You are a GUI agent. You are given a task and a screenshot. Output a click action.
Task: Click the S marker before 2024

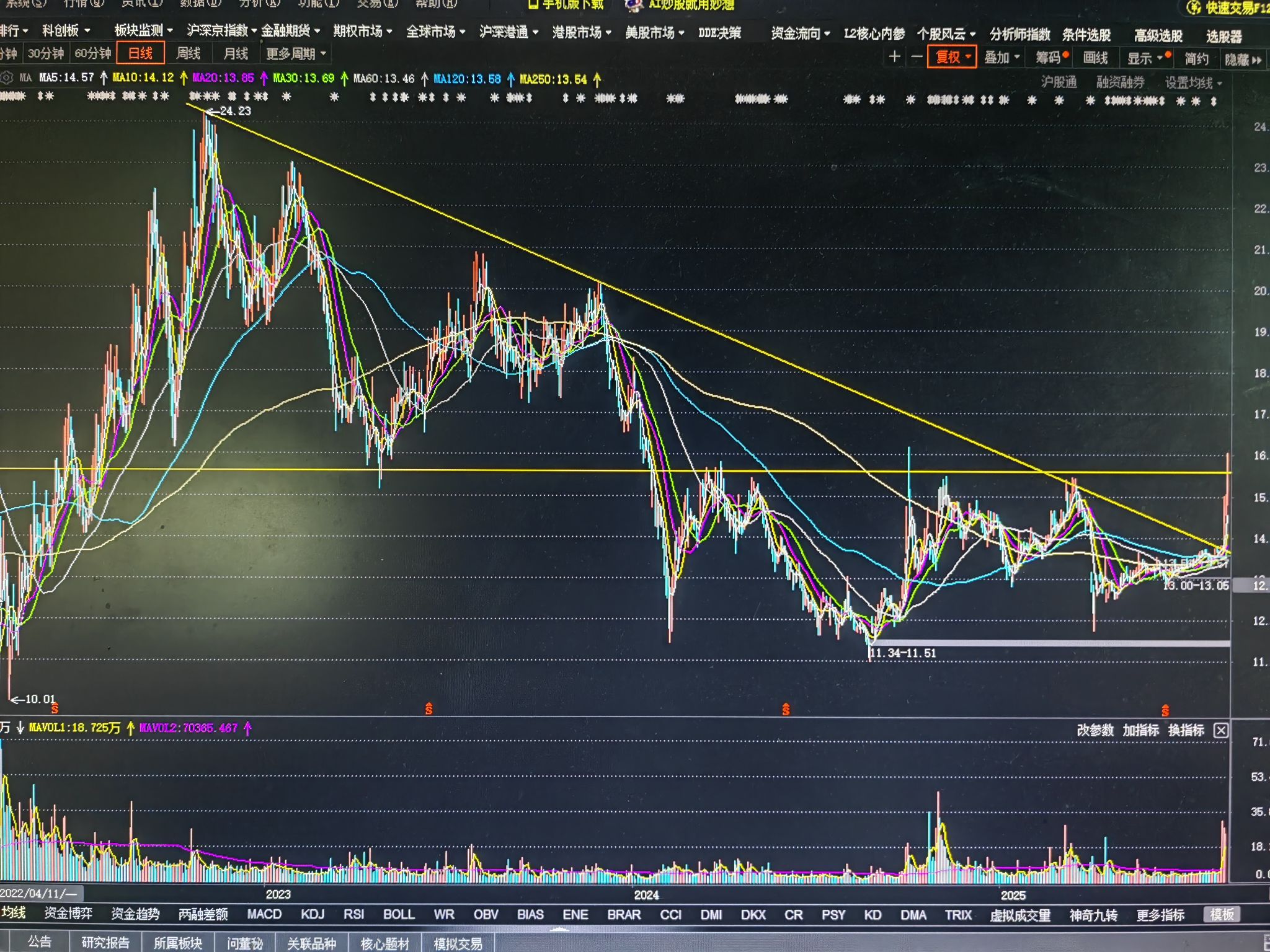[x=429, y=708]
